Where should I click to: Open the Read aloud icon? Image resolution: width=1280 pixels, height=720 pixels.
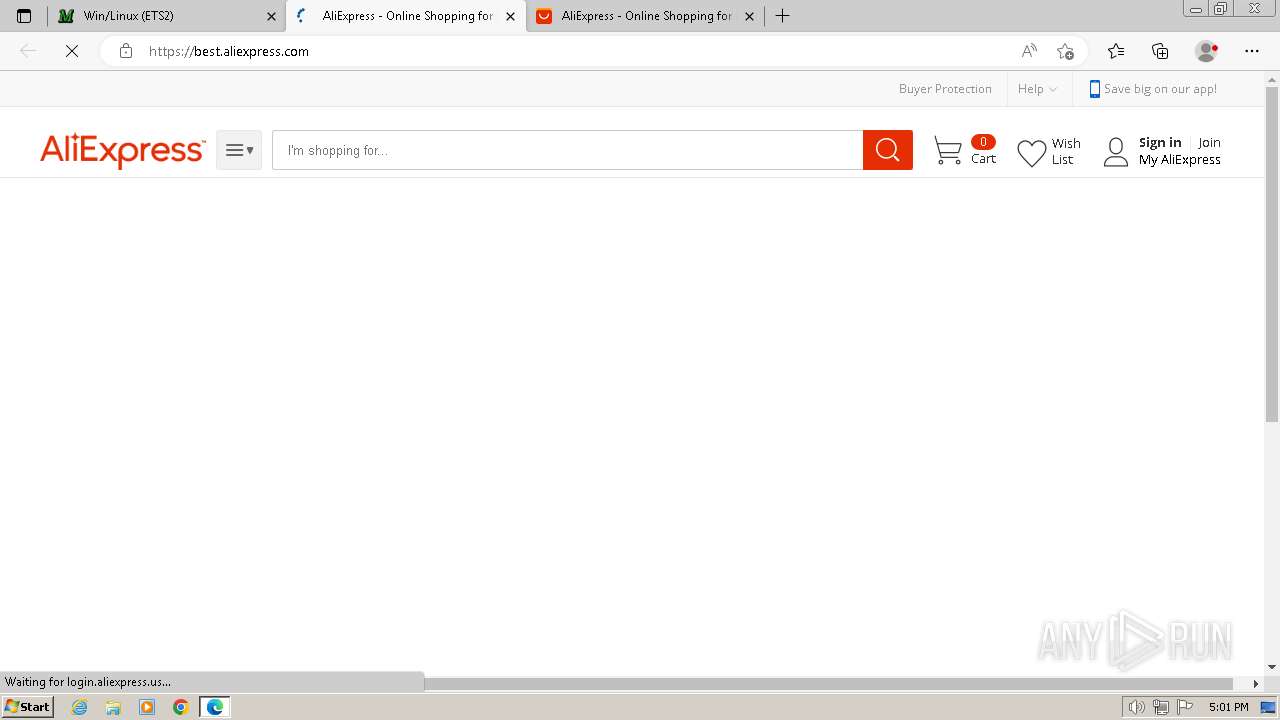(x=1029, y=51)
